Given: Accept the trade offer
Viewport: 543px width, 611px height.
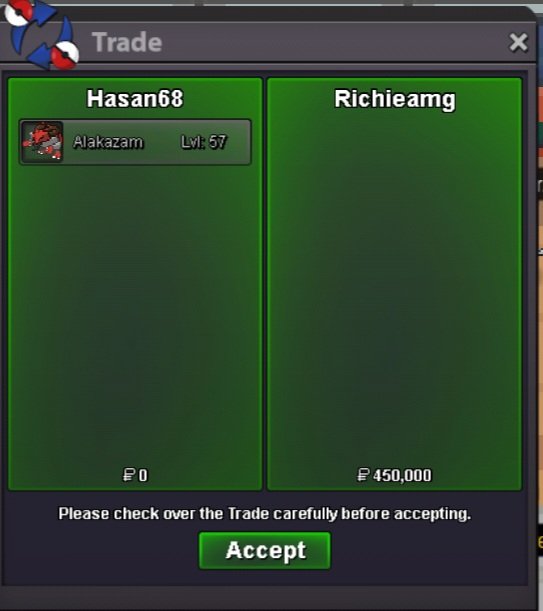Looking at the screenshot, I should (265, 551).
